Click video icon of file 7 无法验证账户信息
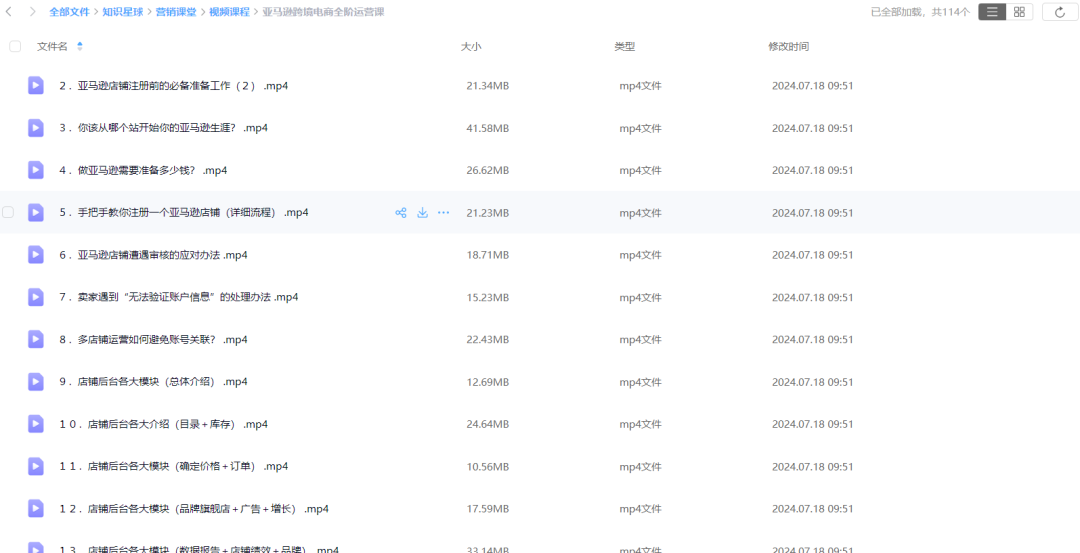Viewport: 1080px width, 553px height. (36, 298)
